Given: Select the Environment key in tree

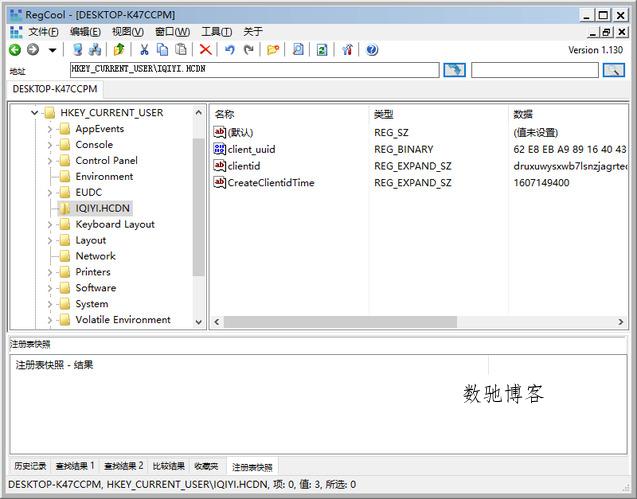Looking at the screenshot, I should (104, 177).
